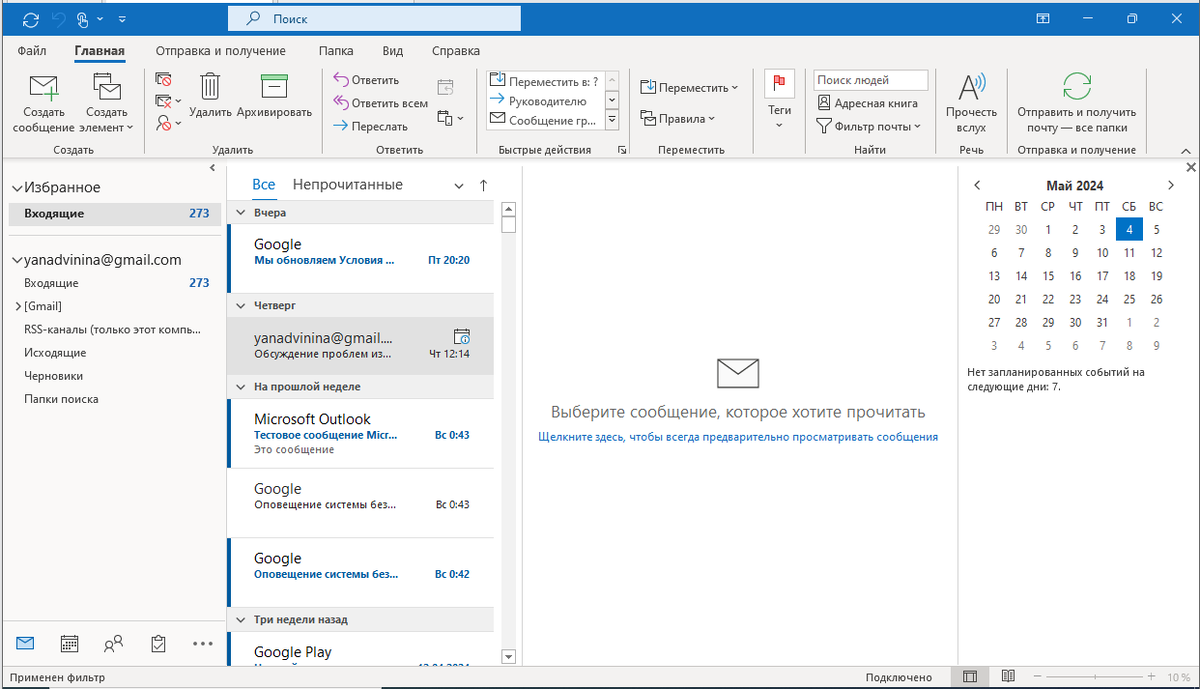1200x689 pixels.
Task: Open the Calendar via bottom navigation icon
Action: coord(68,644)
